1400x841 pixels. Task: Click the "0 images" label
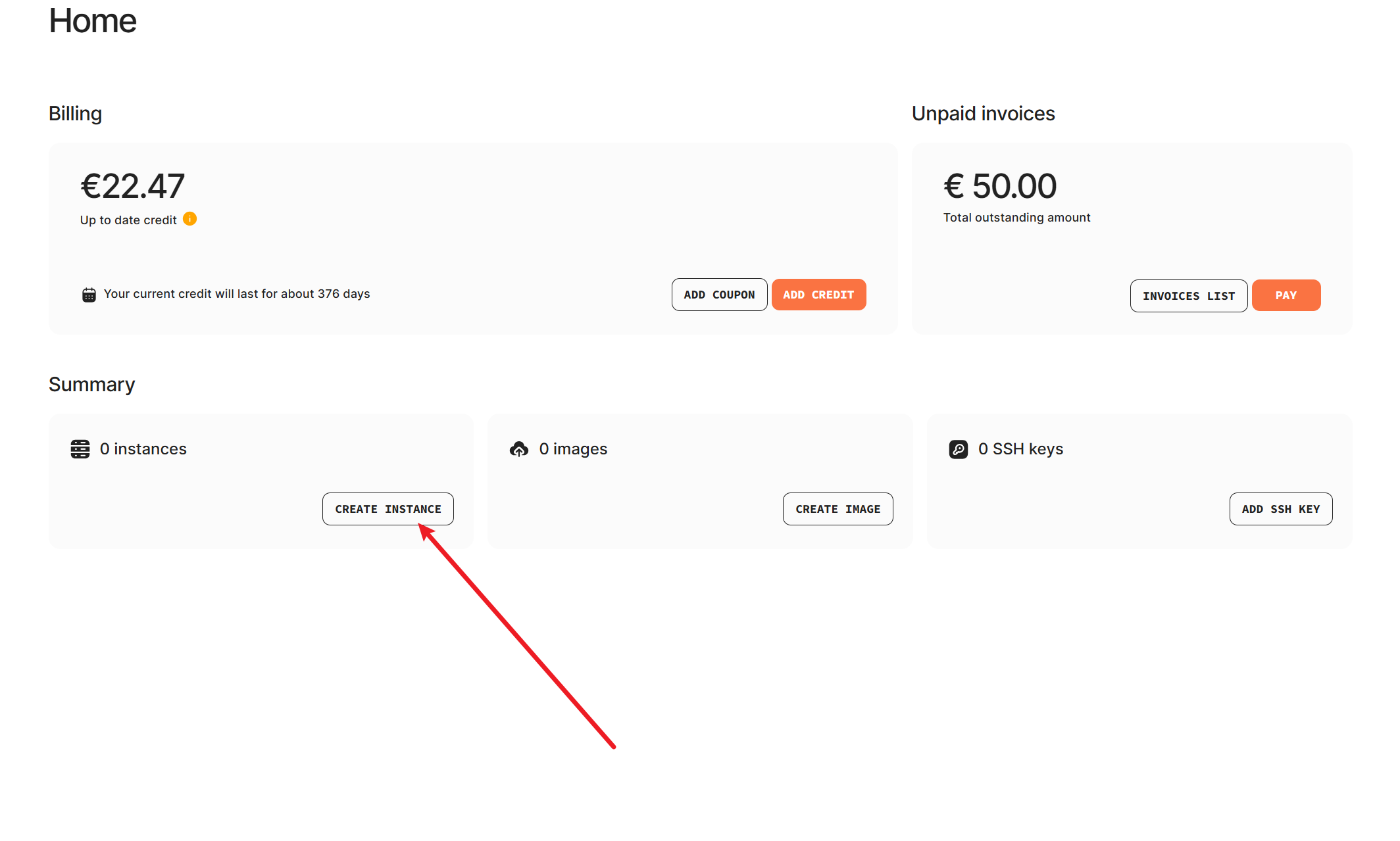573,449
